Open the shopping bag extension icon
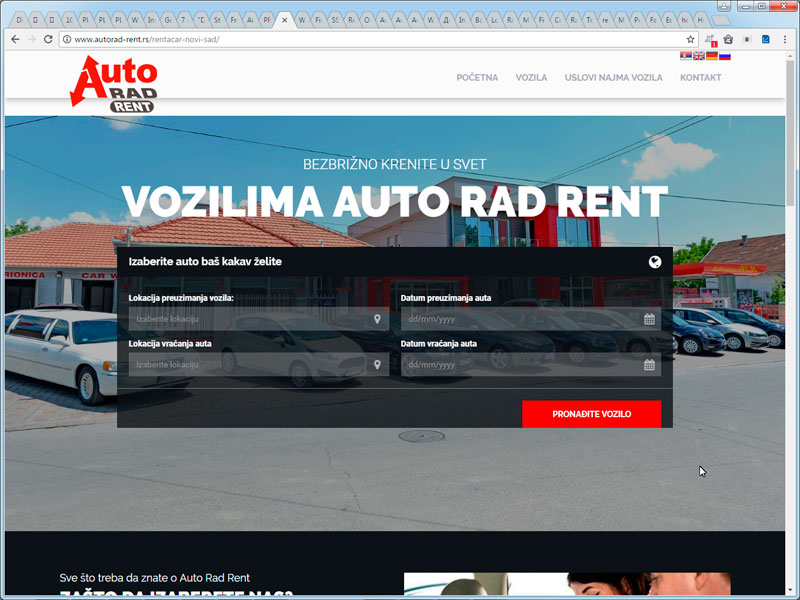 click(x=729, y=39)
